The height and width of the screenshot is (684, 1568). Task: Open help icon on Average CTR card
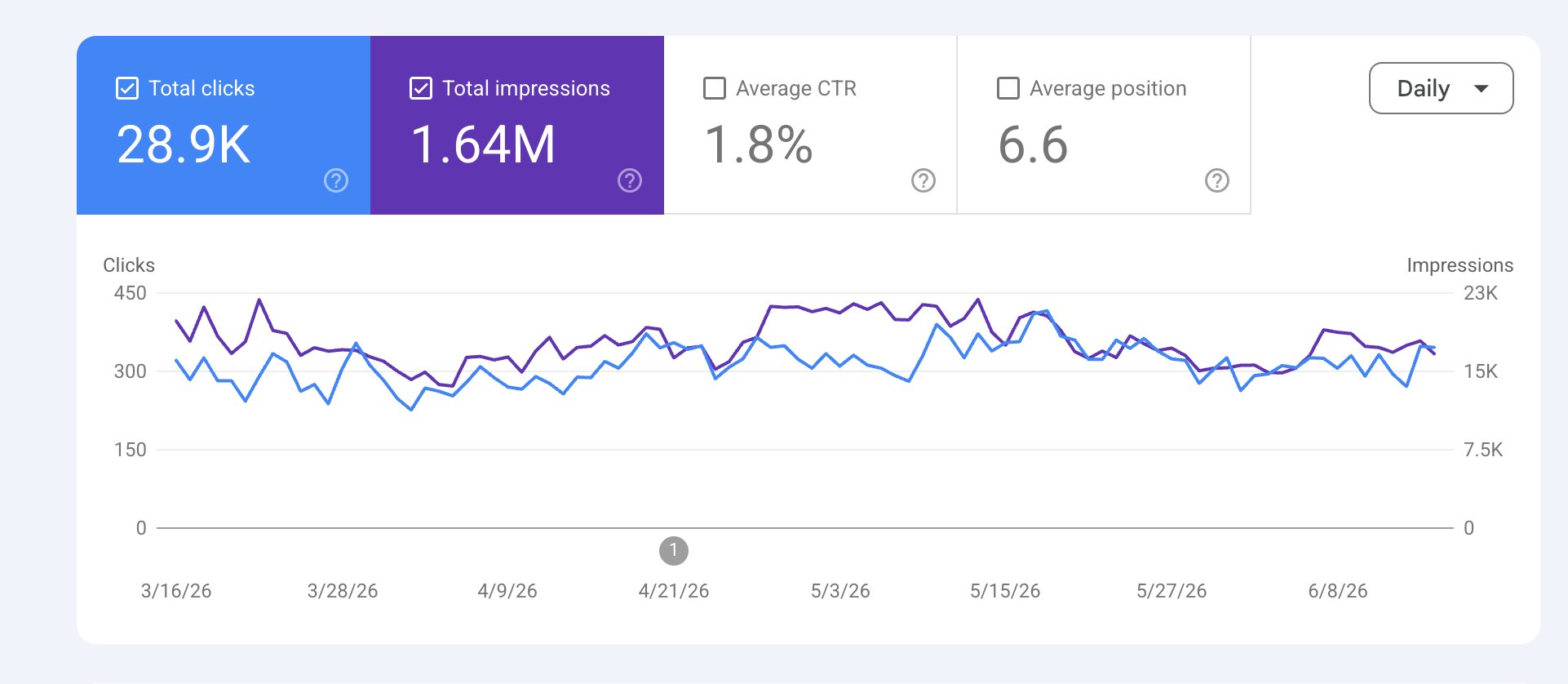pos(924,180)
